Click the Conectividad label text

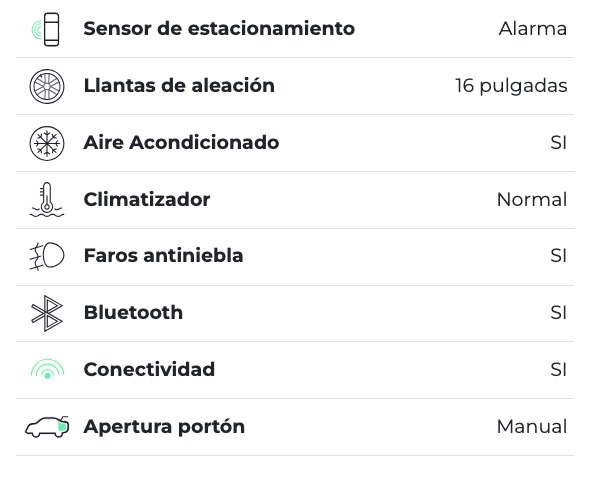pos(149,370)
